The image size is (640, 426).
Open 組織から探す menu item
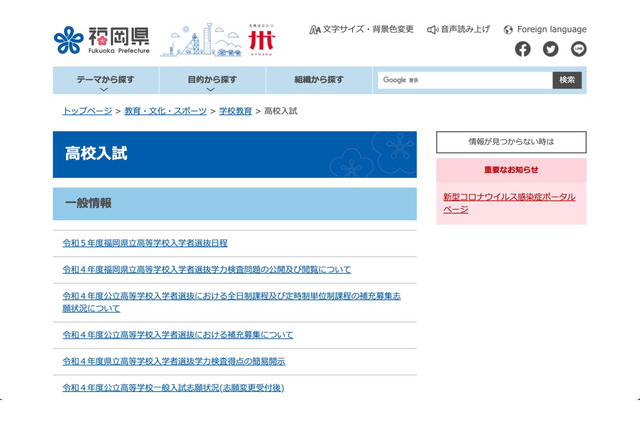tap(319, 80)
